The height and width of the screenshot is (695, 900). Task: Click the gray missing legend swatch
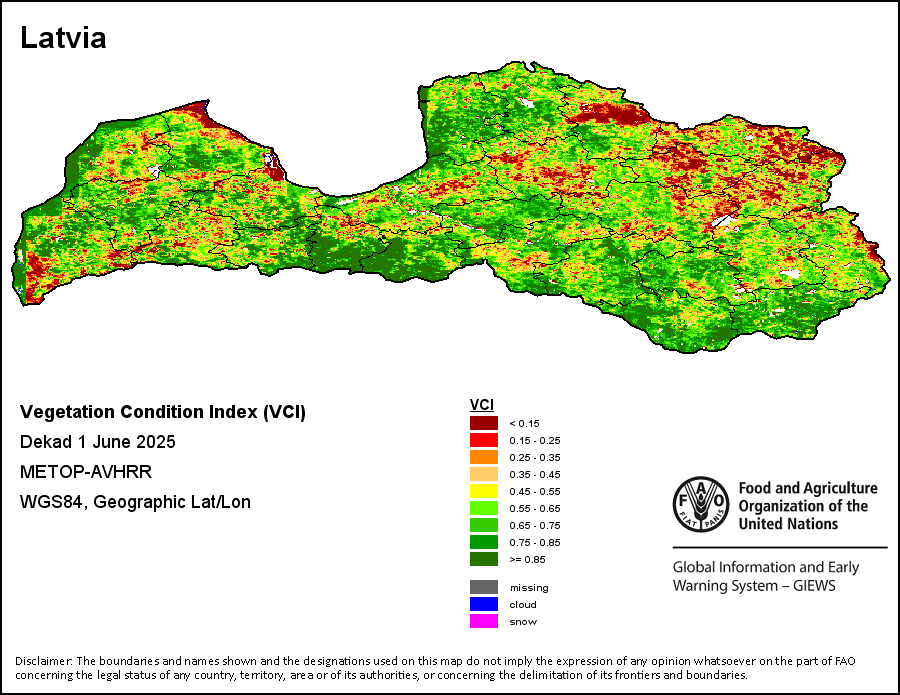[x=484, y=587]
